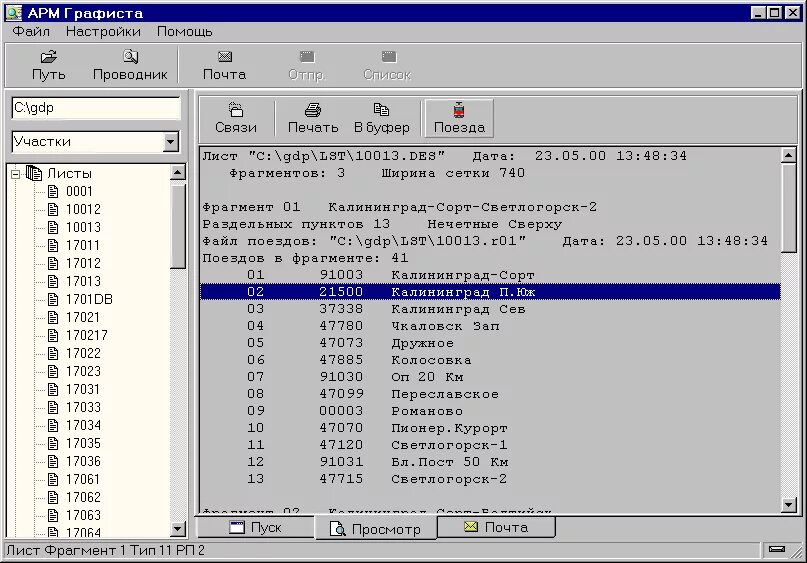Switch to the Просмотр tab
The height and width of the screenshot is (563, 807).
376,529
